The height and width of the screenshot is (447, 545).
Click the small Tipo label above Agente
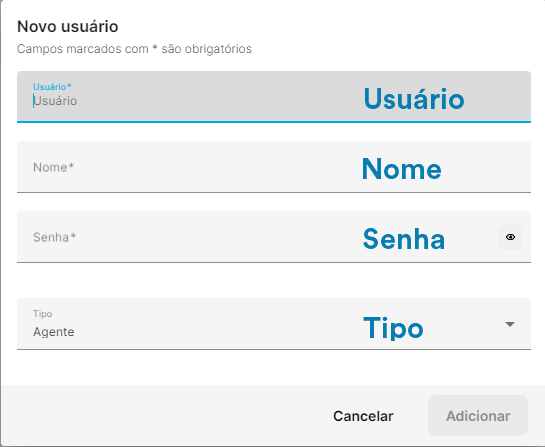pyautogui.click(x=43, y=314)
